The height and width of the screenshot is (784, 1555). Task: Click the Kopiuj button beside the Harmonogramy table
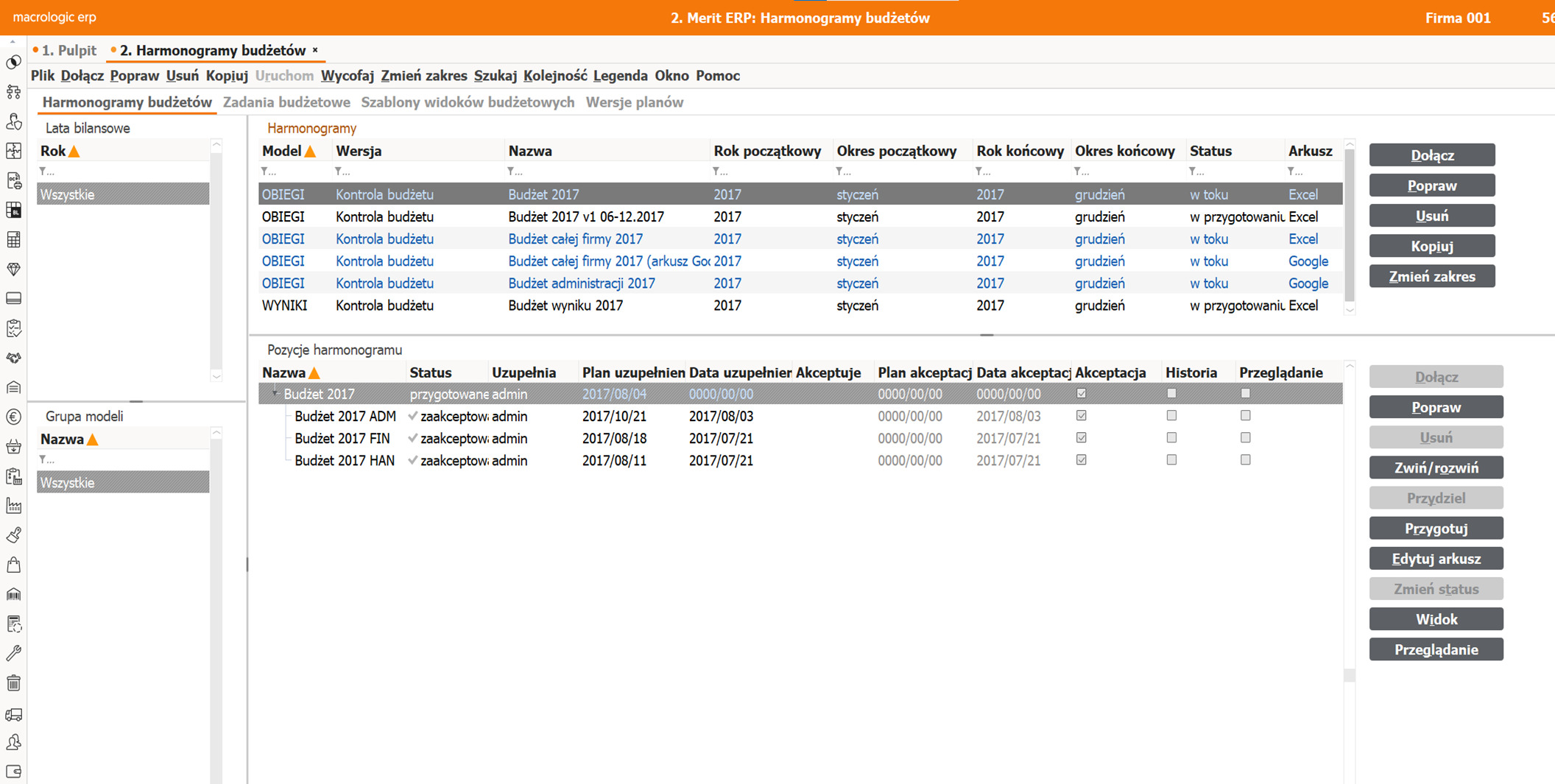(1431, 246)
